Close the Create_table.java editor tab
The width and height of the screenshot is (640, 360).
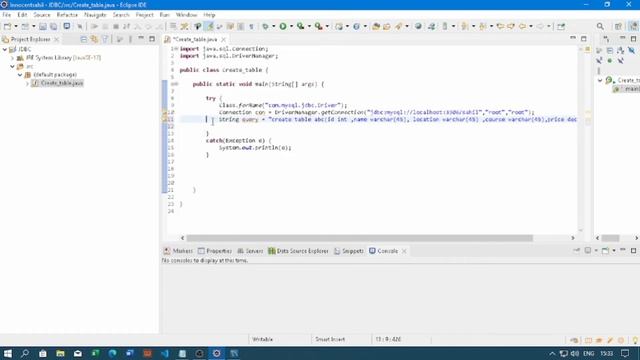(223, 40)
